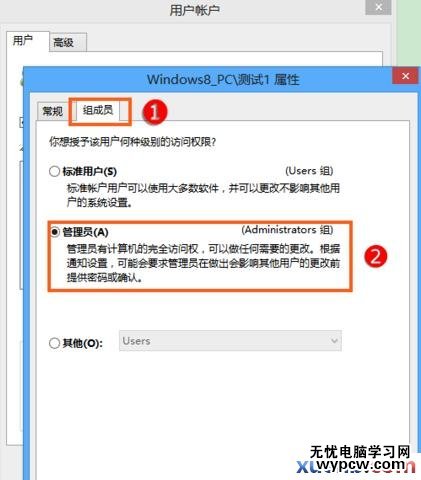Close the 测试1 属性 dialog
This screenshot has height=480, width=421.
(x=405, y=76)
